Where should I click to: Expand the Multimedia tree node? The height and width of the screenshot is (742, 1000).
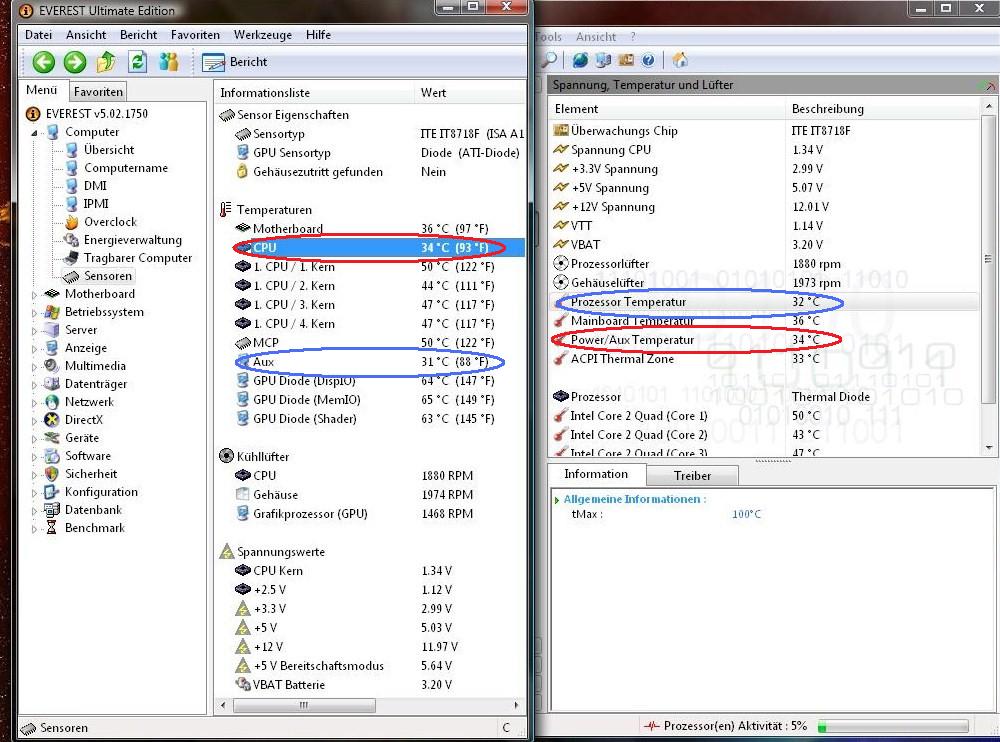coord(34,366)
